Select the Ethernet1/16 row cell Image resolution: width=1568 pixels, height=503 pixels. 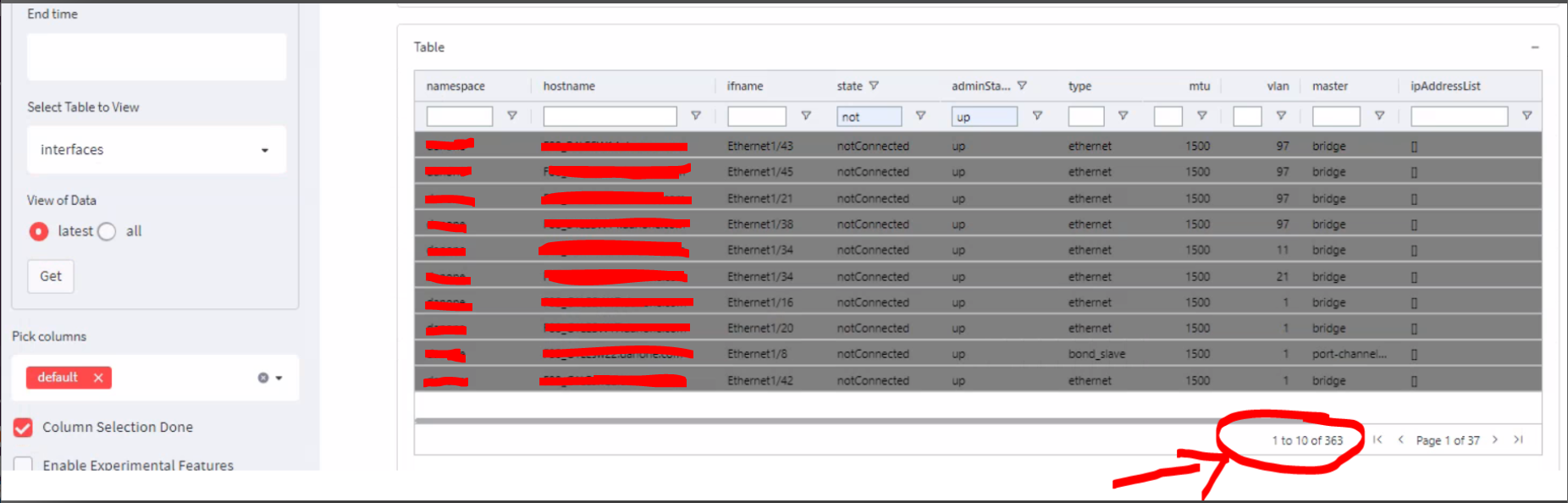coord(760,302)
